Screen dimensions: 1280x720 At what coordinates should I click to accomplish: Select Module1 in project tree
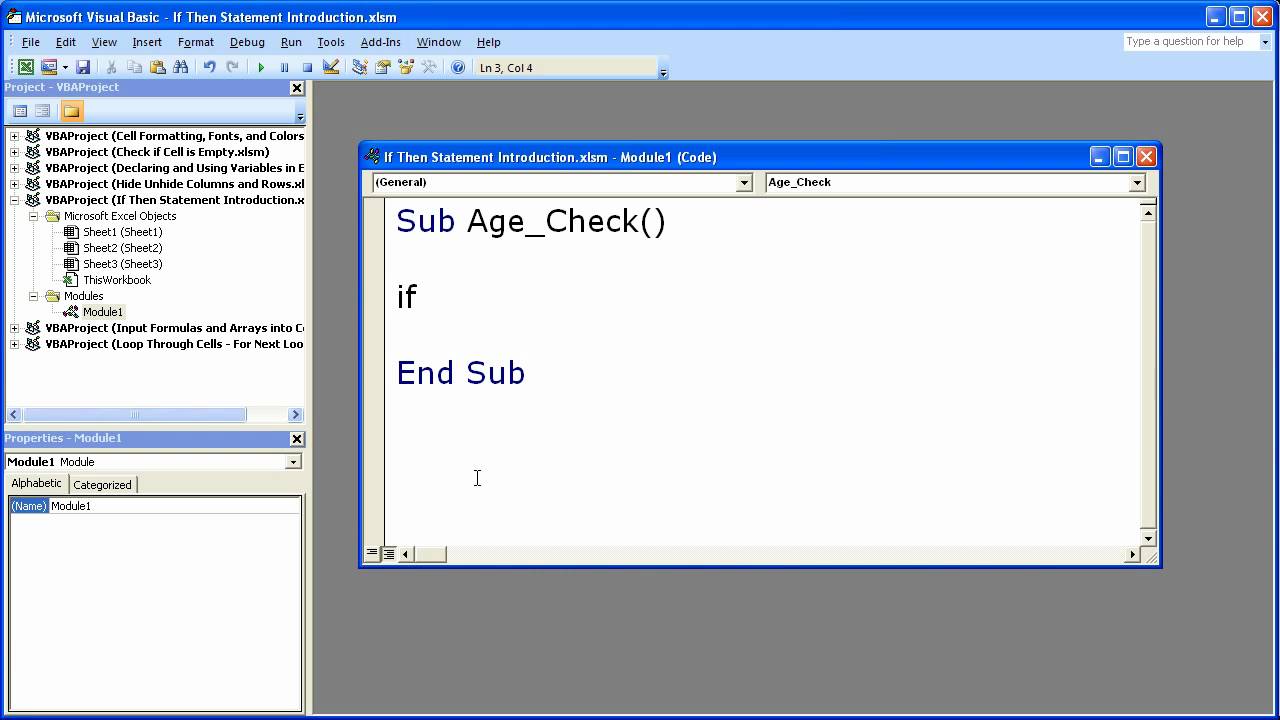click(102, 312)
